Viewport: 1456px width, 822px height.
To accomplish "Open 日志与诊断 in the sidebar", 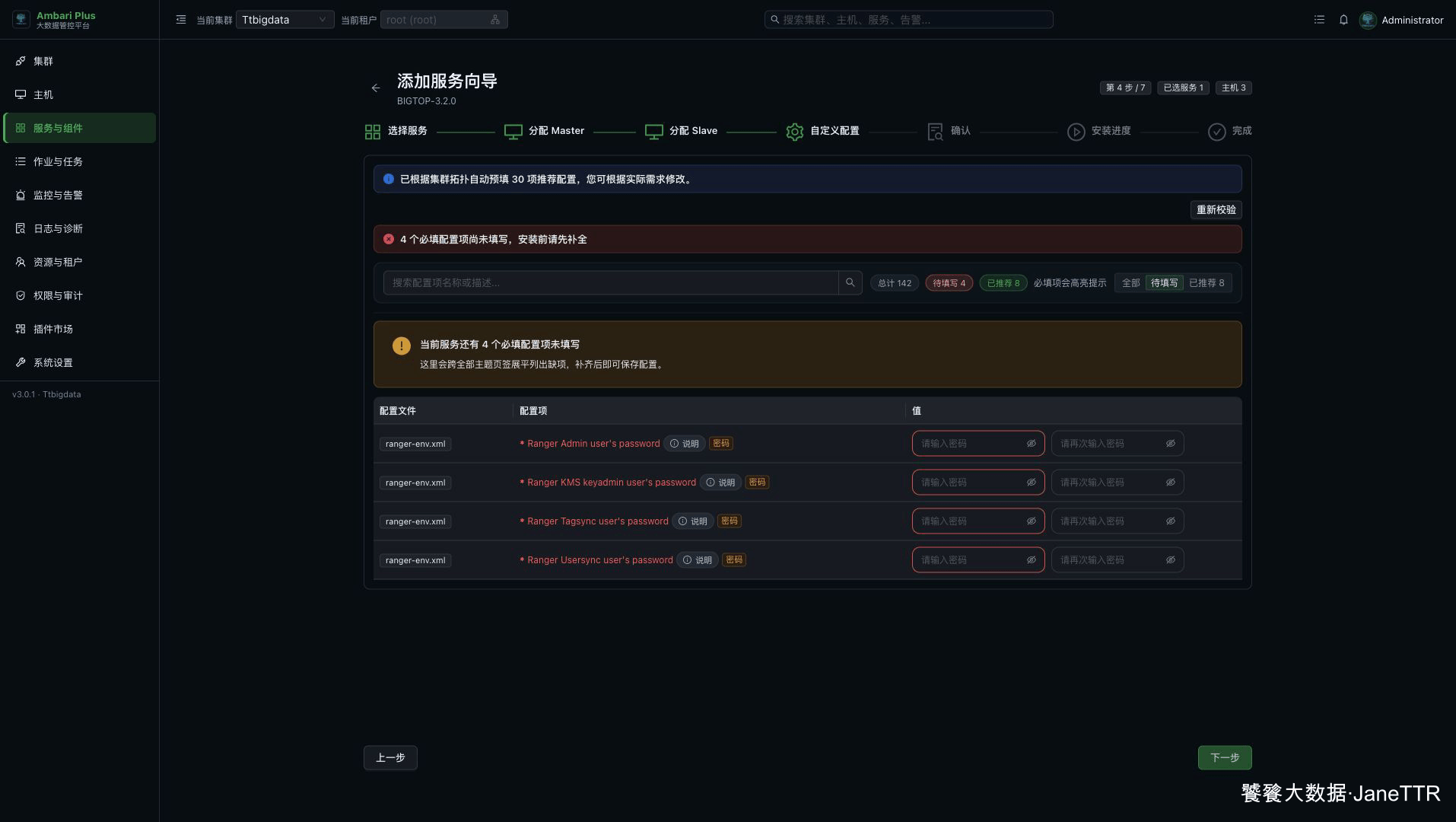I will coord(80,228).
